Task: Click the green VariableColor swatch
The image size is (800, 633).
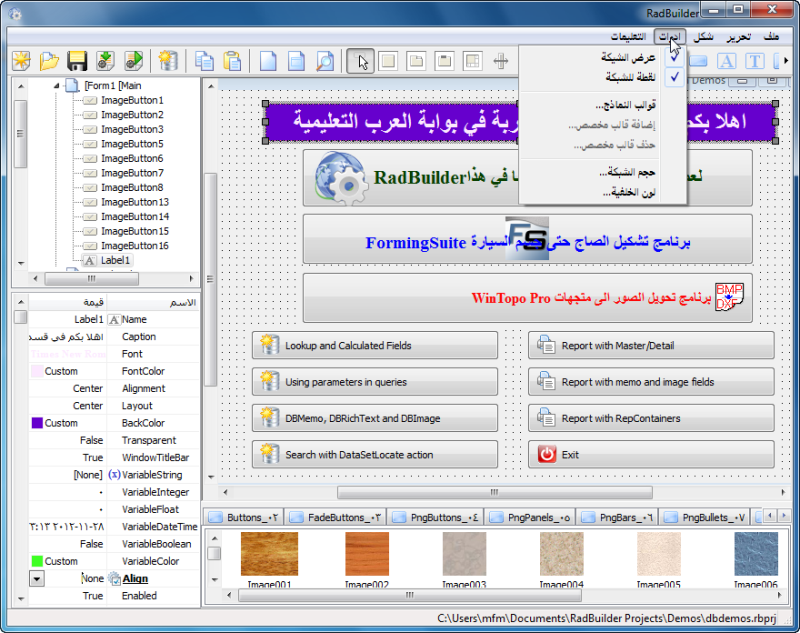Action: click(37, 561)
